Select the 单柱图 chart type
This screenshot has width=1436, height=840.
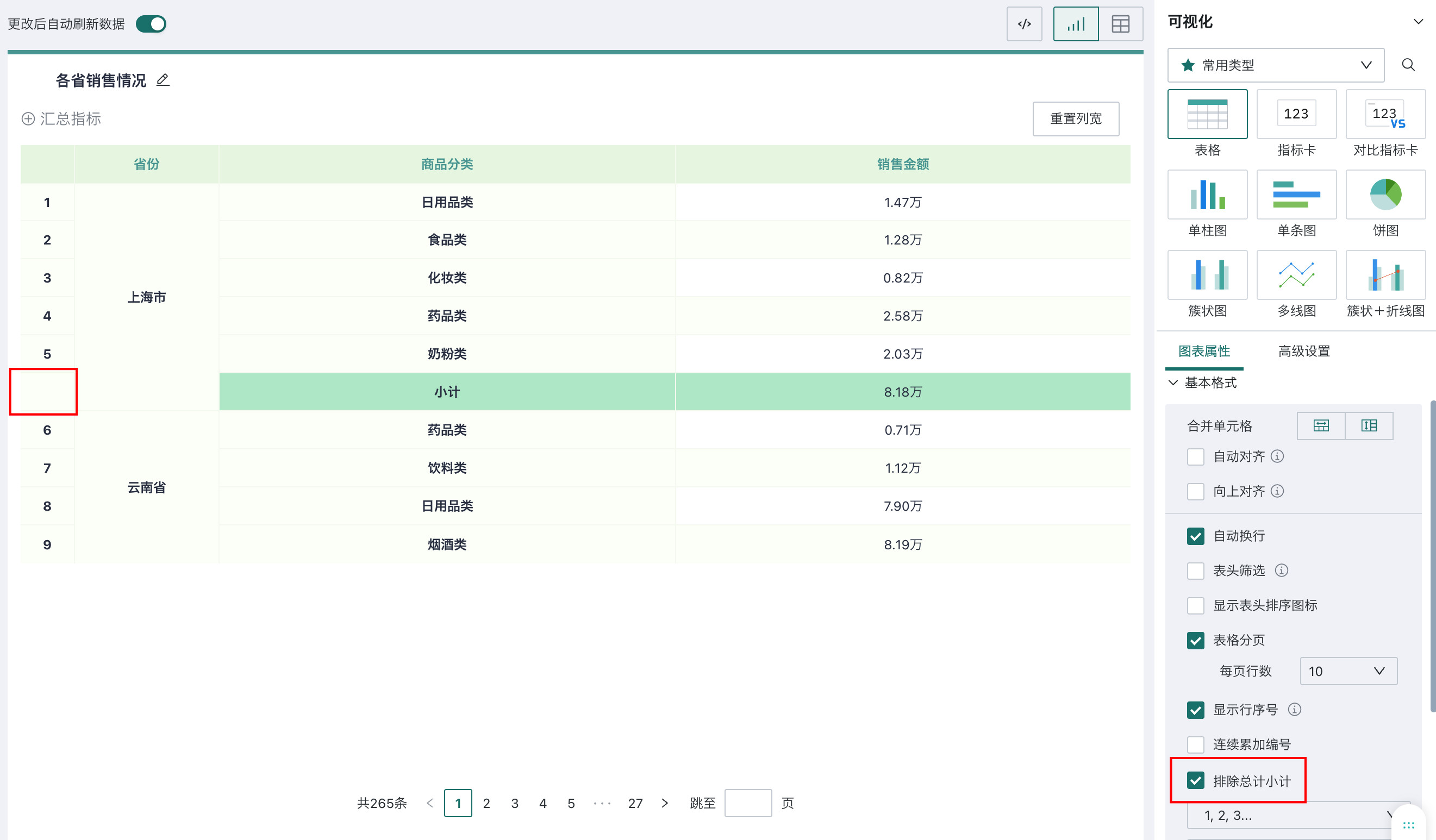tap(1207, 194)
